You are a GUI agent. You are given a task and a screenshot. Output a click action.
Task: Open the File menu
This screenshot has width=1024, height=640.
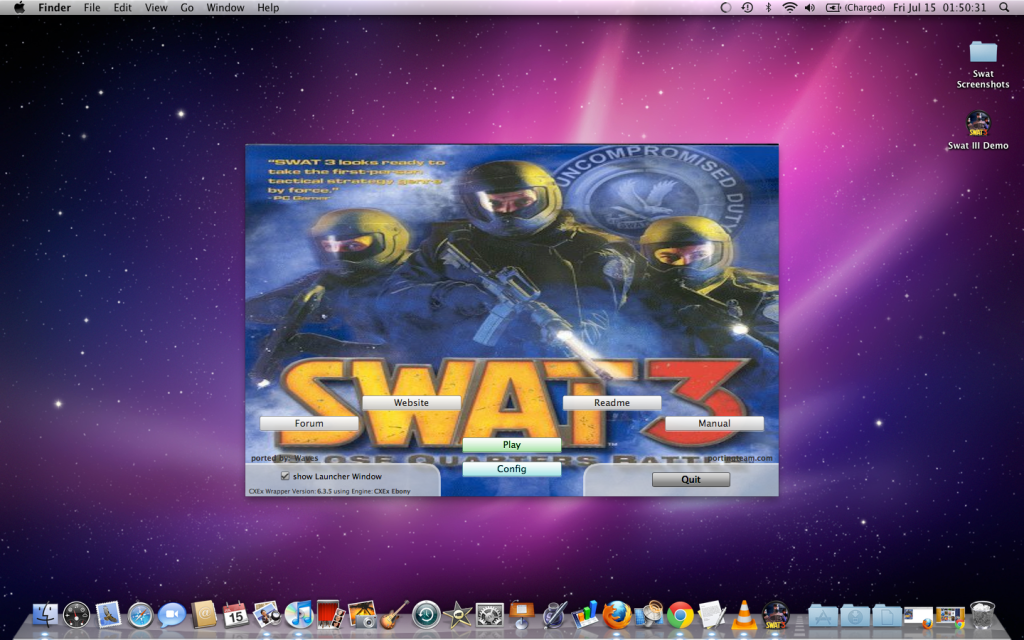(92, 8)
